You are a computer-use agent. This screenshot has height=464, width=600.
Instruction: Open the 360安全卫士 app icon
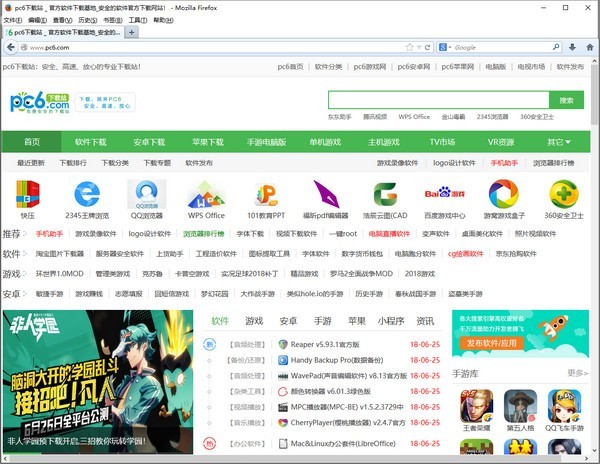[564, 194]
